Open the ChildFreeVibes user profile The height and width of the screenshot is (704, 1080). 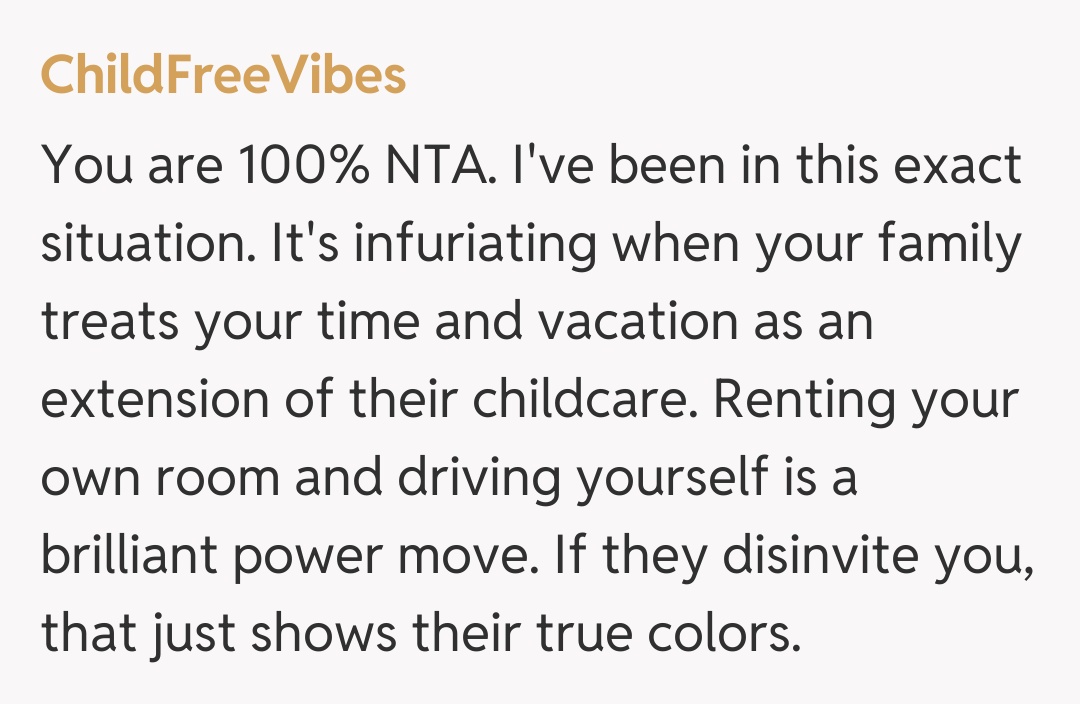tap(223, 74)
